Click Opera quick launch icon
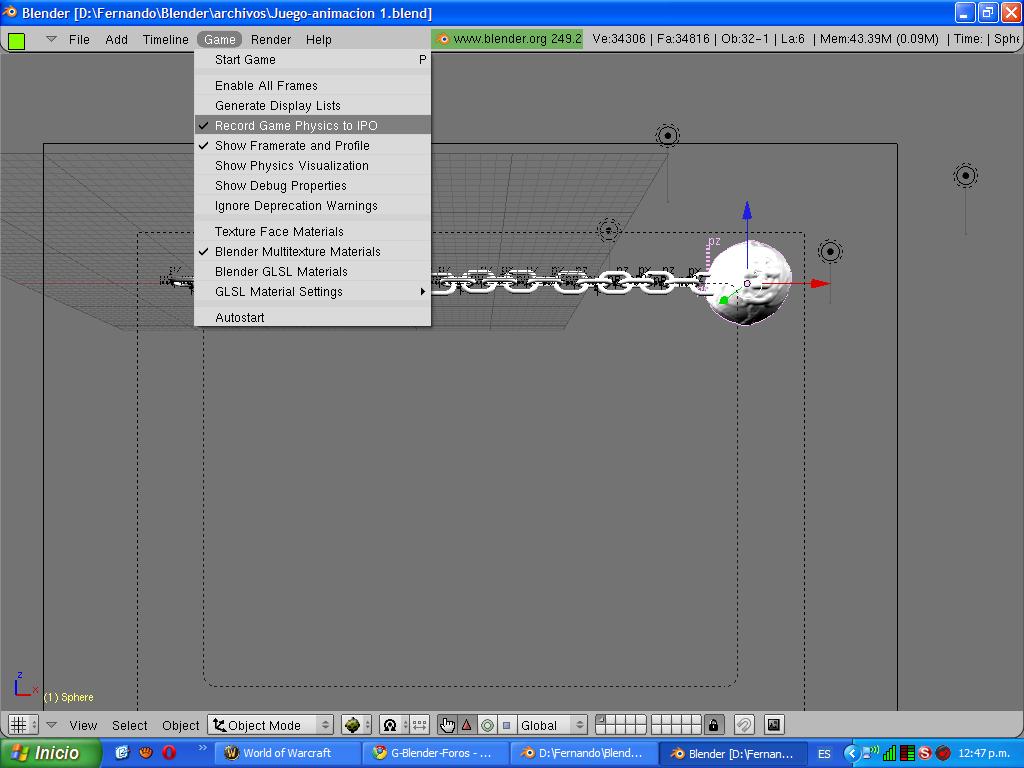This screenshot has width=1024, height=768. click(169, 752)
